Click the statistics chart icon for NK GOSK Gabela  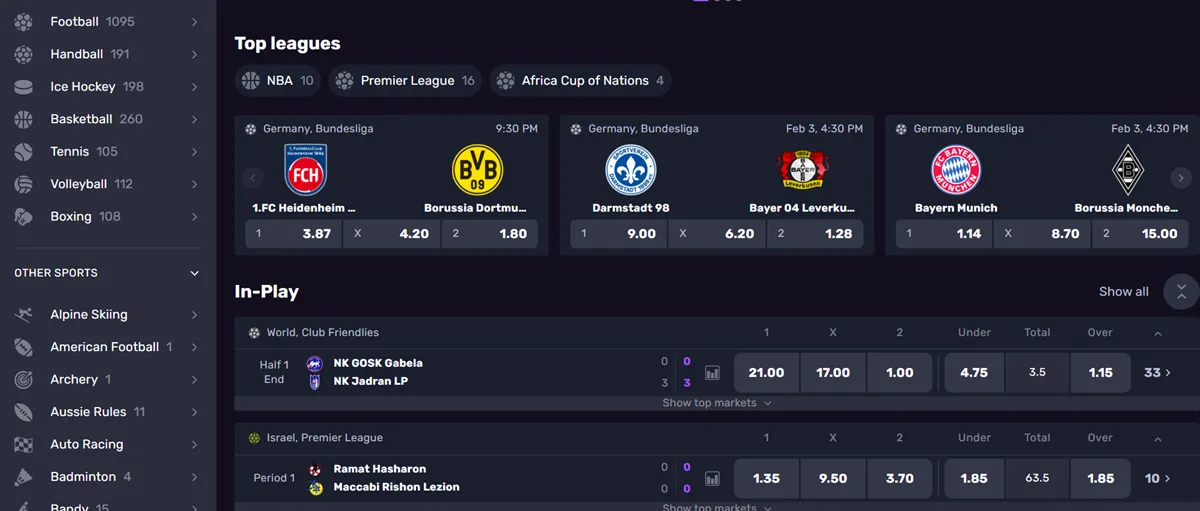pyautogui.click(x=712, y=373)
